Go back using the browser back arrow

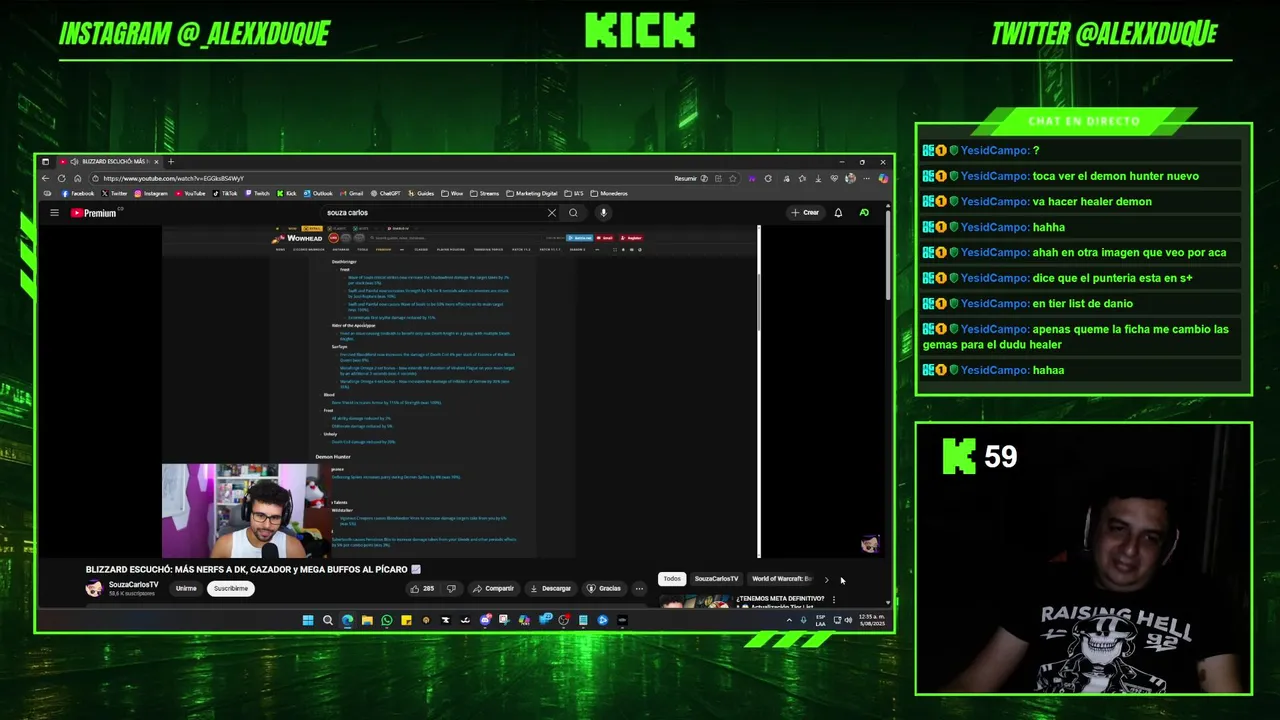pyautogui.click(x=46, y=178)
